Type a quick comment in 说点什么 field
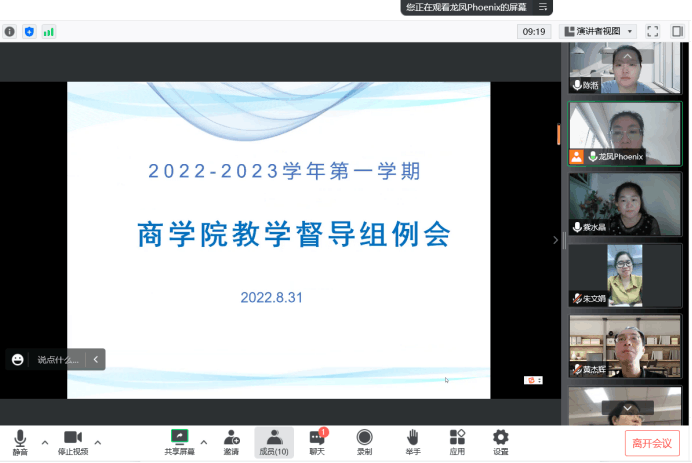692x463 pixels. (x=57, y=360)
